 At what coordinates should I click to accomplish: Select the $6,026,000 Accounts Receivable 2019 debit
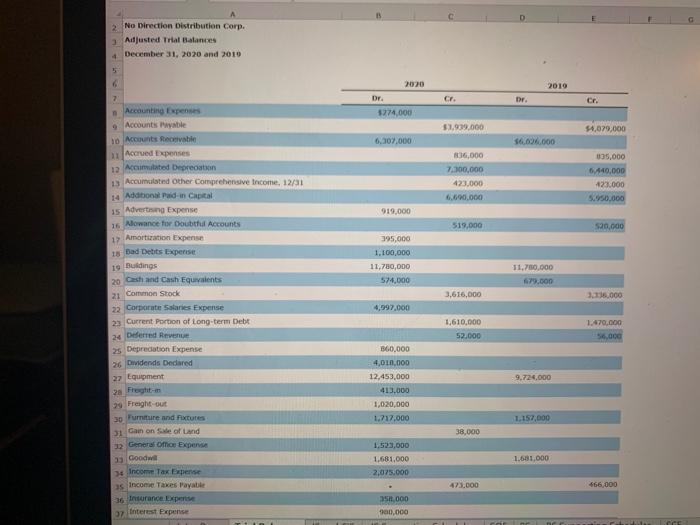(534, 142)
